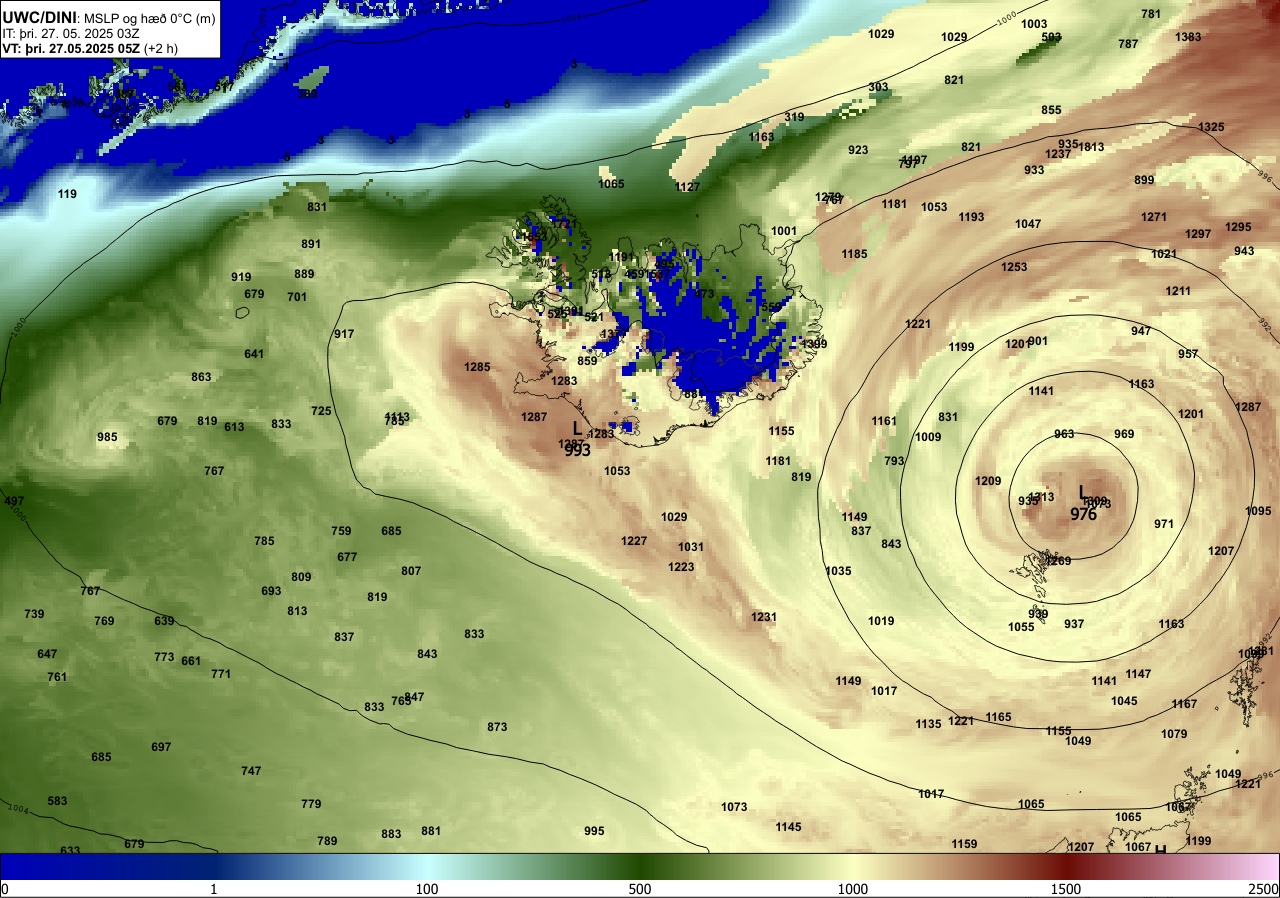Click the 701 height value

[297, 297]
